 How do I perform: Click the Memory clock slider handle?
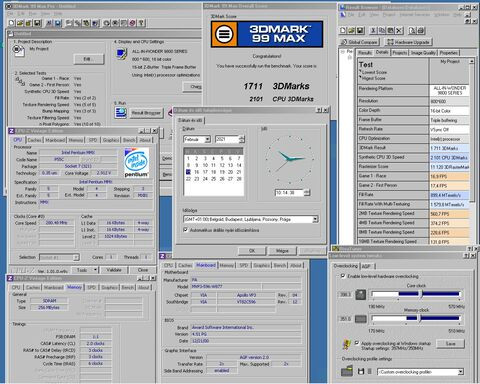pyautogui.click(x=419, y=318)
